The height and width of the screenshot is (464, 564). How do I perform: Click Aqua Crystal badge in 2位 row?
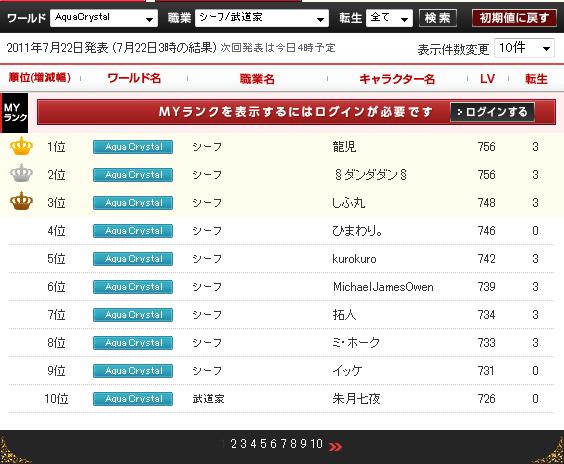[x=133, y=175]
